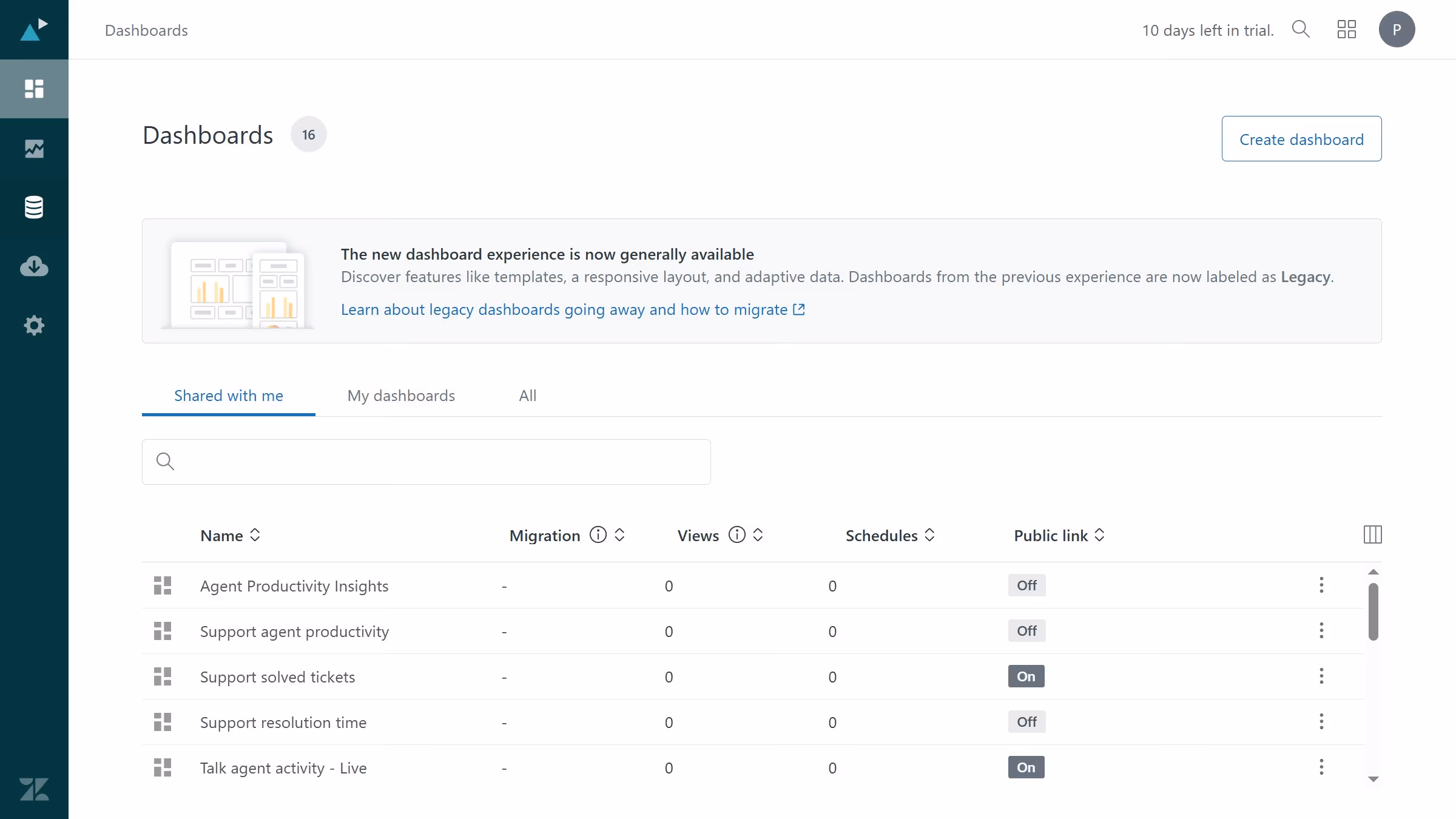Click the cloud download icon in the sidebar
1456x819 pixels.
33,266
